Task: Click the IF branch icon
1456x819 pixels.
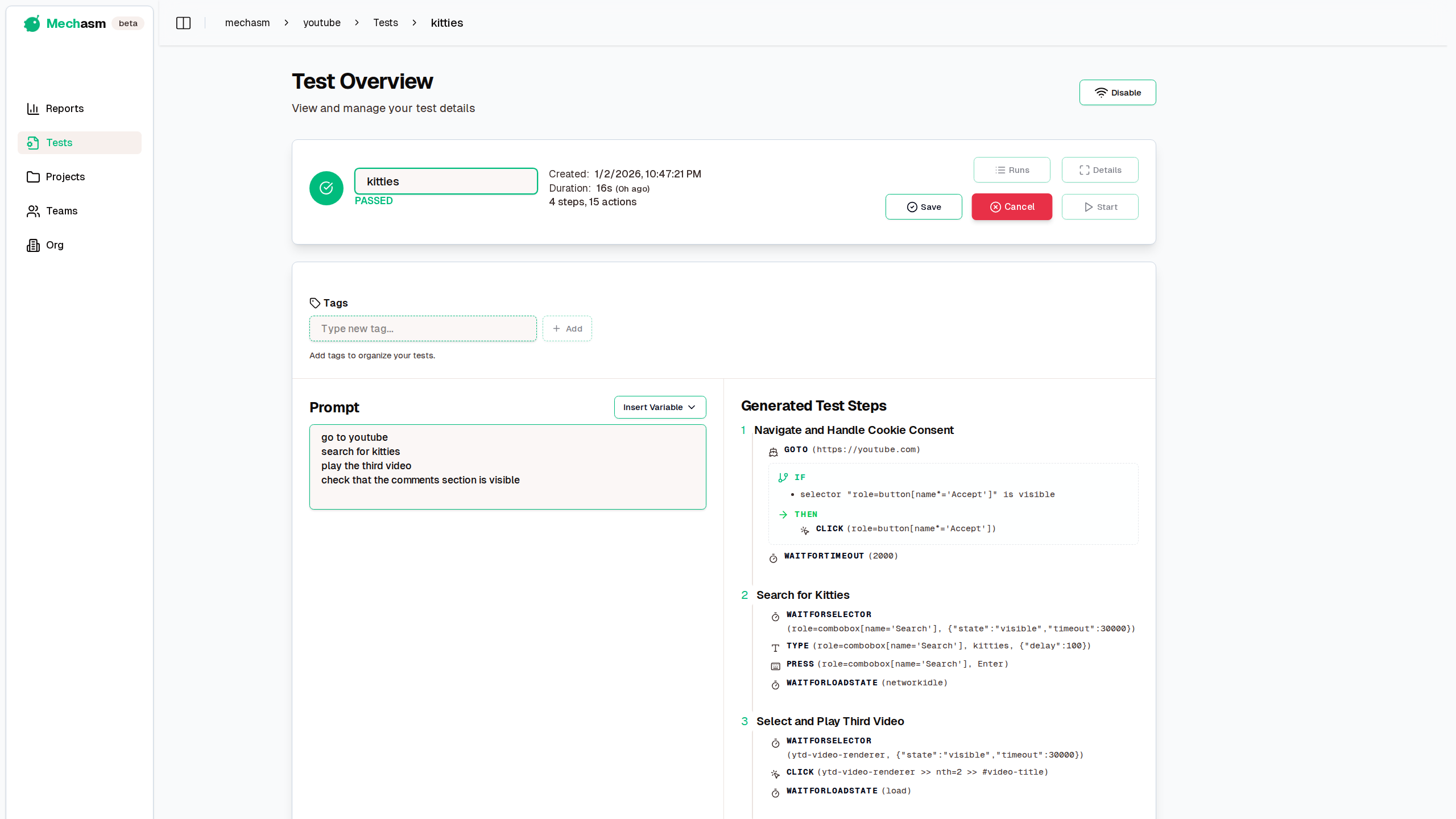Action: (x=783, y=477)
